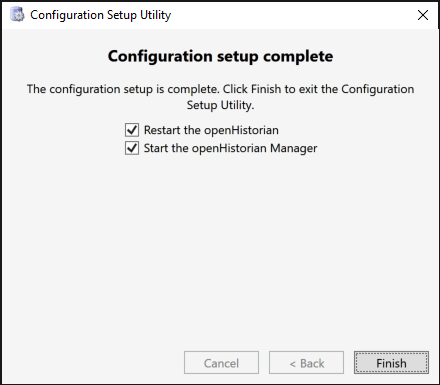The image size is (440, 385).
Task: Click the word openHistorian in the Restart label
Action: click(x=241, y=130)
